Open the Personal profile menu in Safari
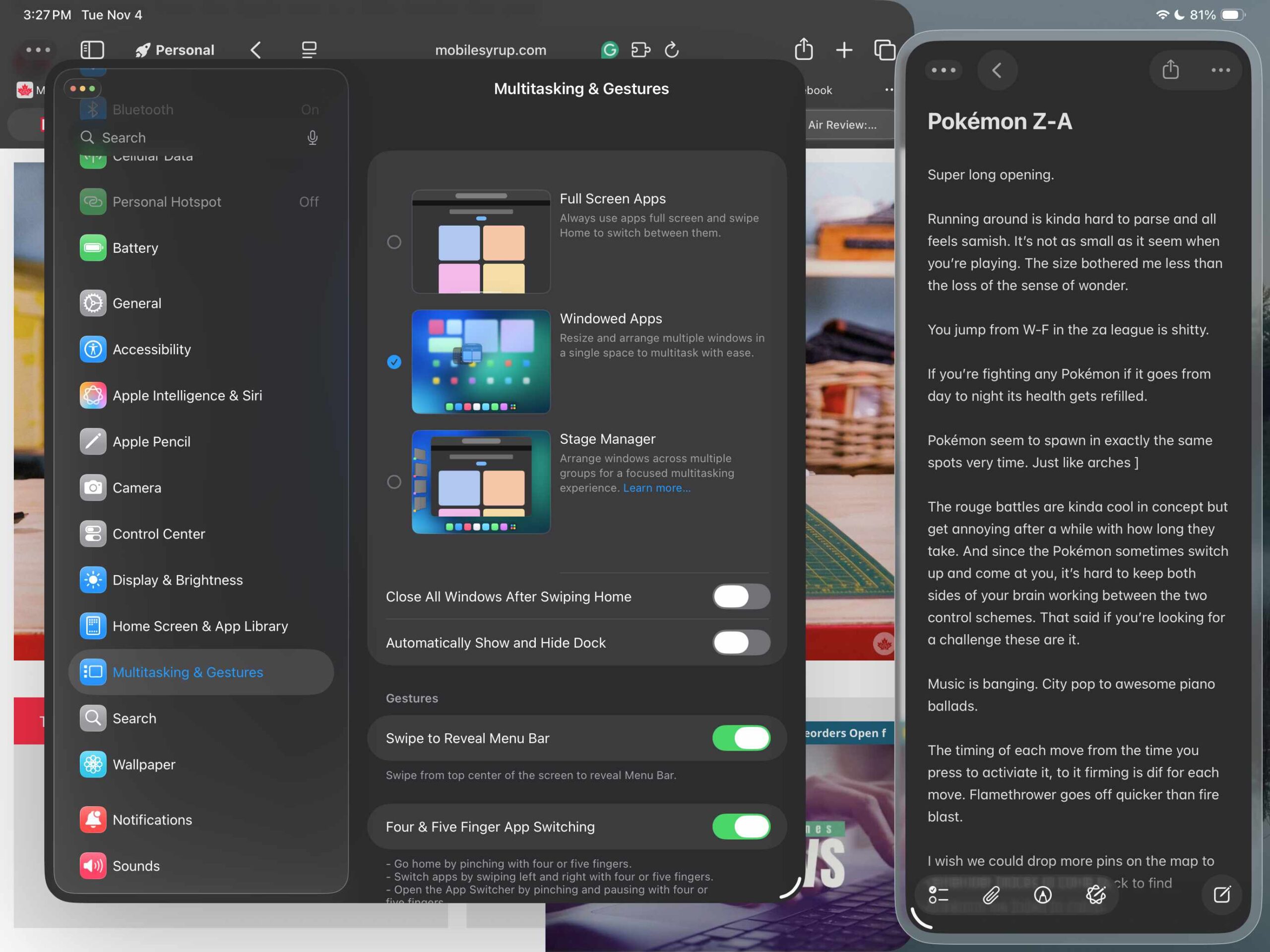 click(x=175, y=50)
